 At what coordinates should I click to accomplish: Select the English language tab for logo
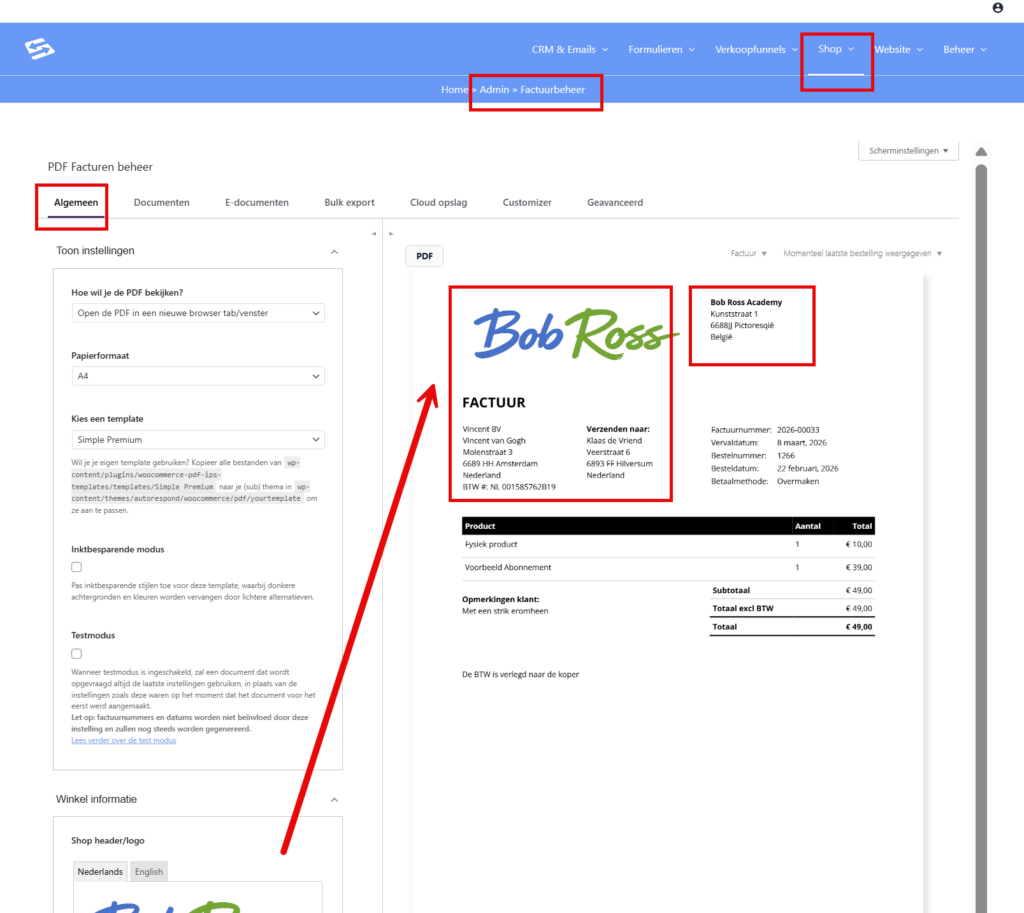(x=149, y=871)
